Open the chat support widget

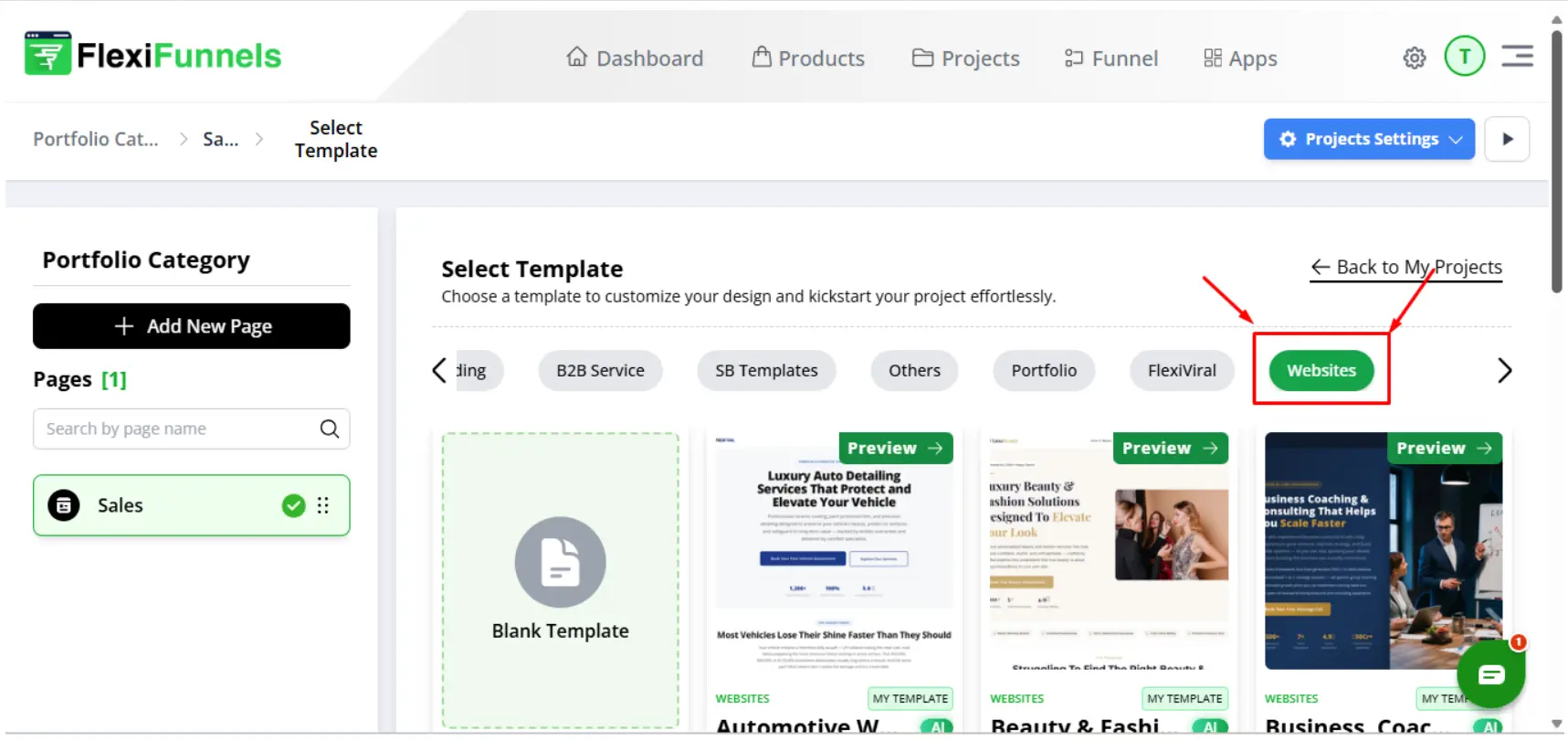[1491, 674]
